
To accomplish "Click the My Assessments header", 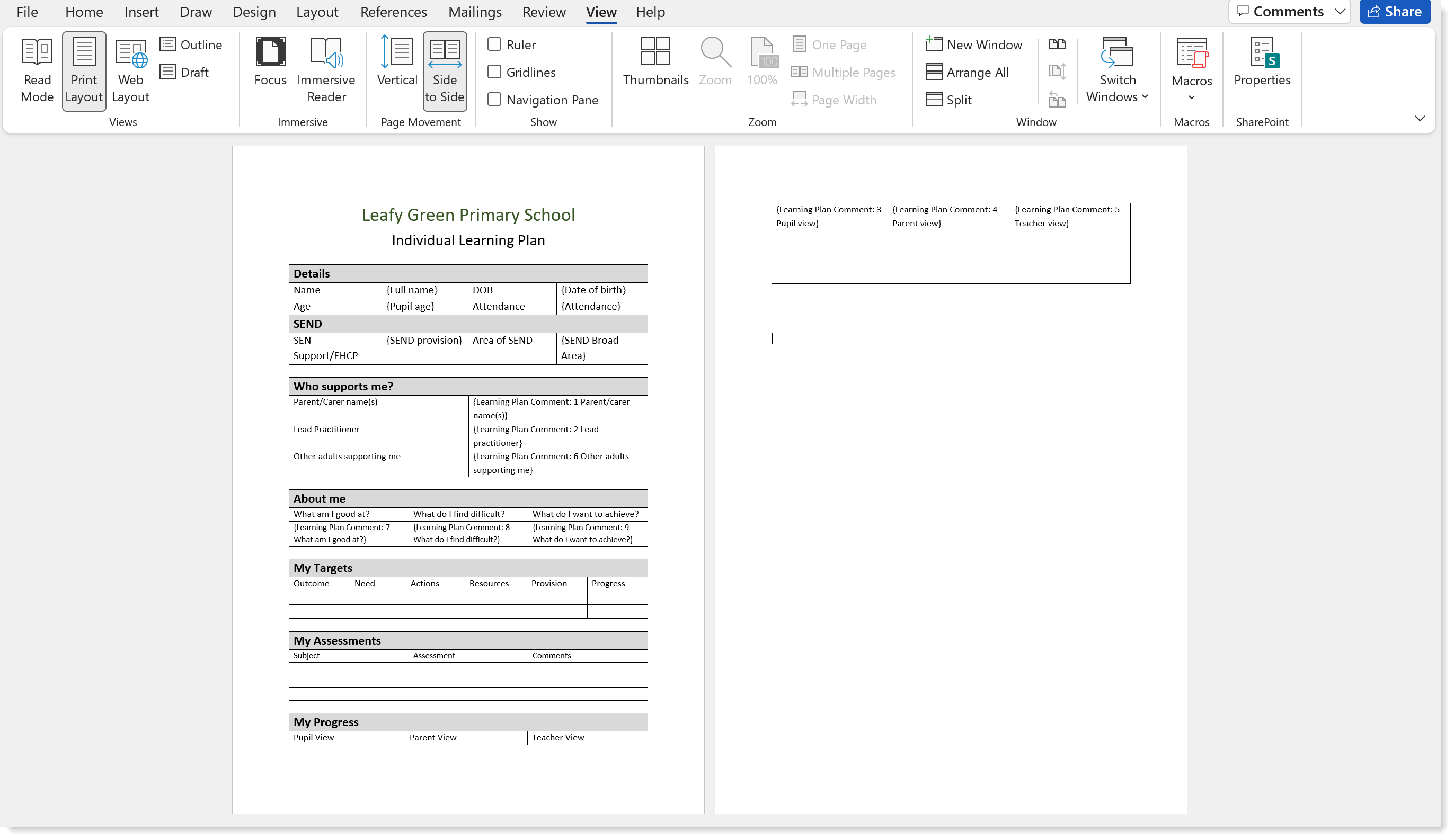I will [x=468, y=640].
